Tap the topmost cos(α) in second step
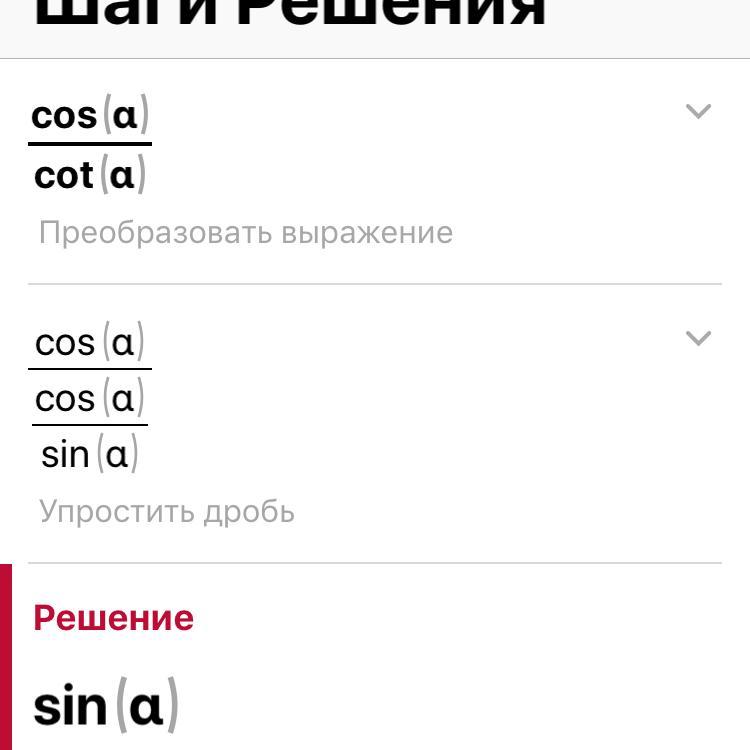Screen dimensions: 750x750 pyautogui.click(x=90, y=342)
